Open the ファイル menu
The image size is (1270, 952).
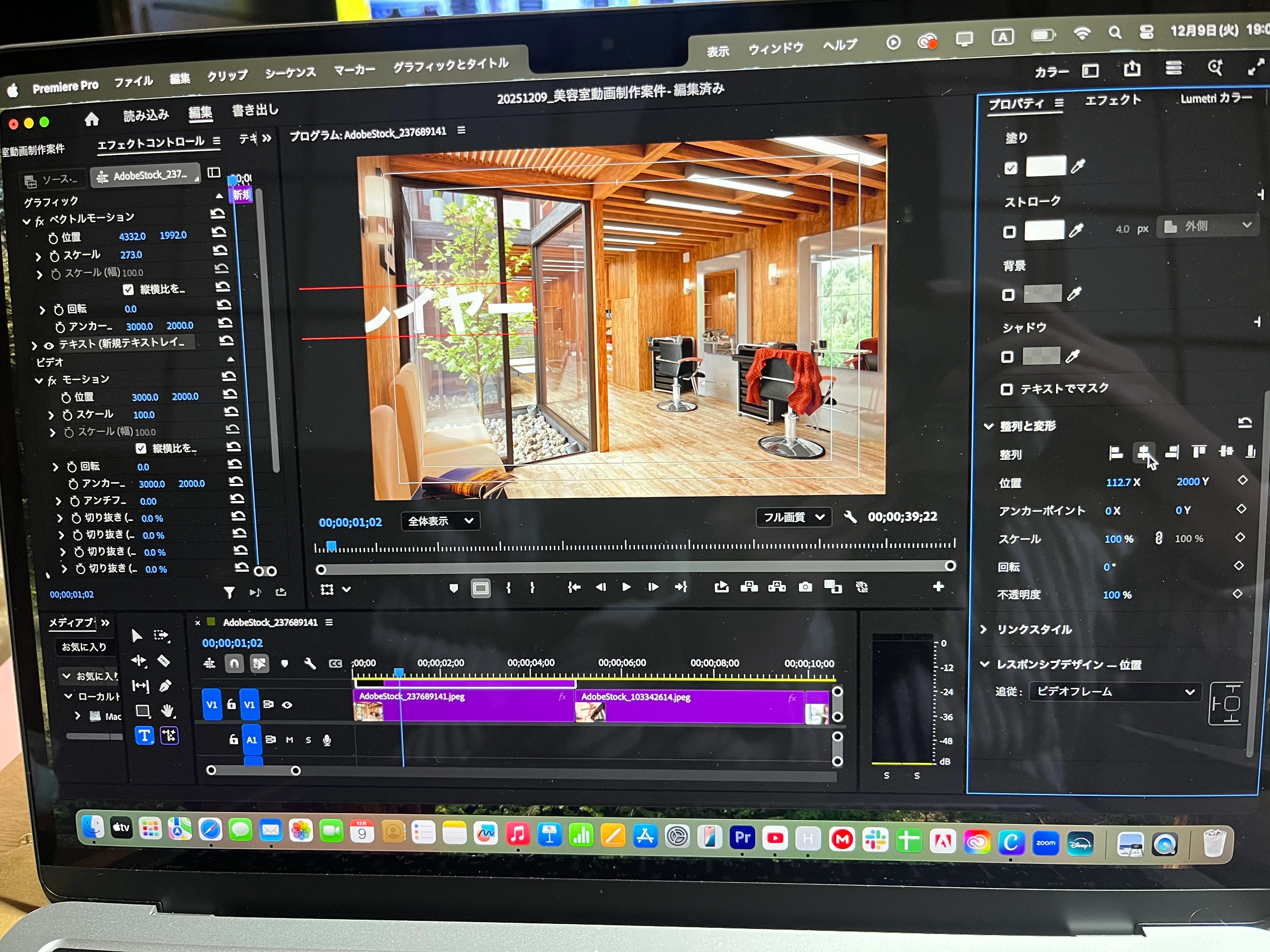[x=133, y=82]
